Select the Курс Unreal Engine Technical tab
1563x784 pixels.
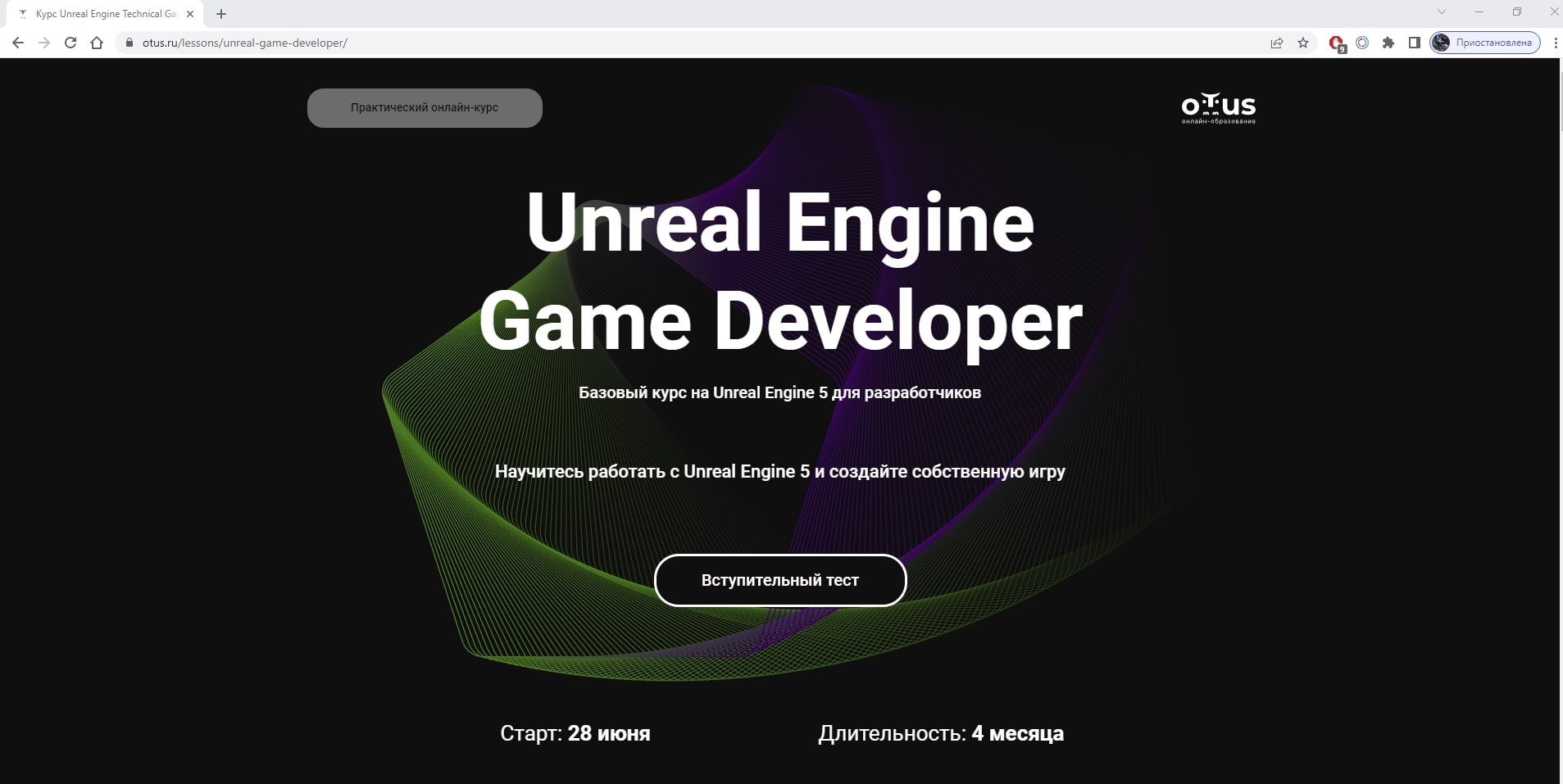click(105, 14)
